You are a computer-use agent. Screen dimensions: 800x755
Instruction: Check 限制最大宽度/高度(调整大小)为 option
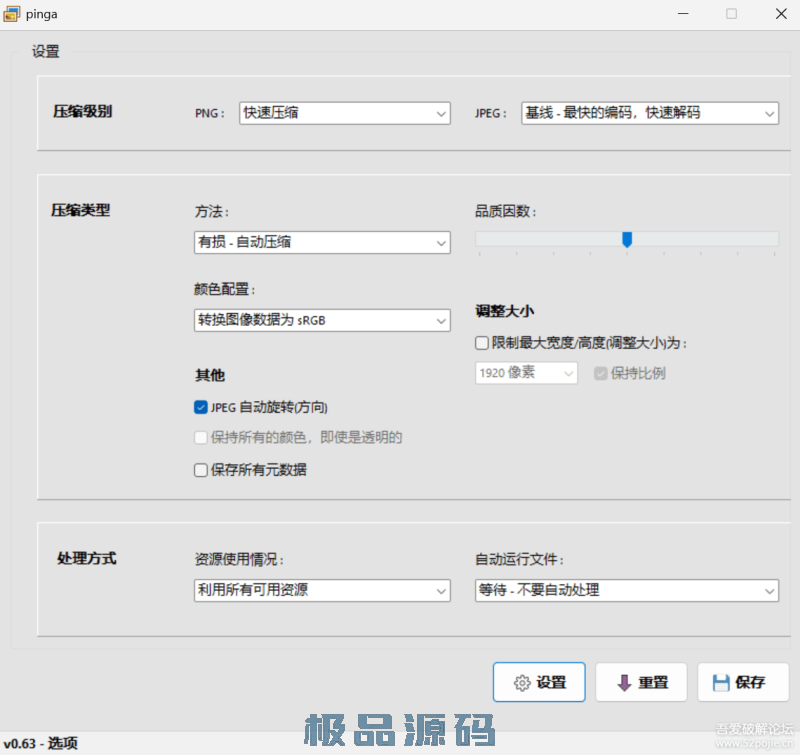[481, 343]
